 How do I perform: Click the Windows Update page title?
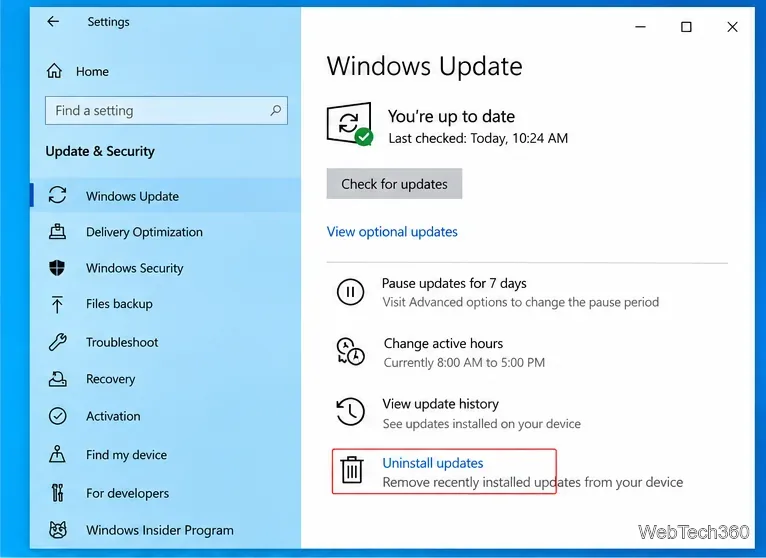(x=424, y=66)
